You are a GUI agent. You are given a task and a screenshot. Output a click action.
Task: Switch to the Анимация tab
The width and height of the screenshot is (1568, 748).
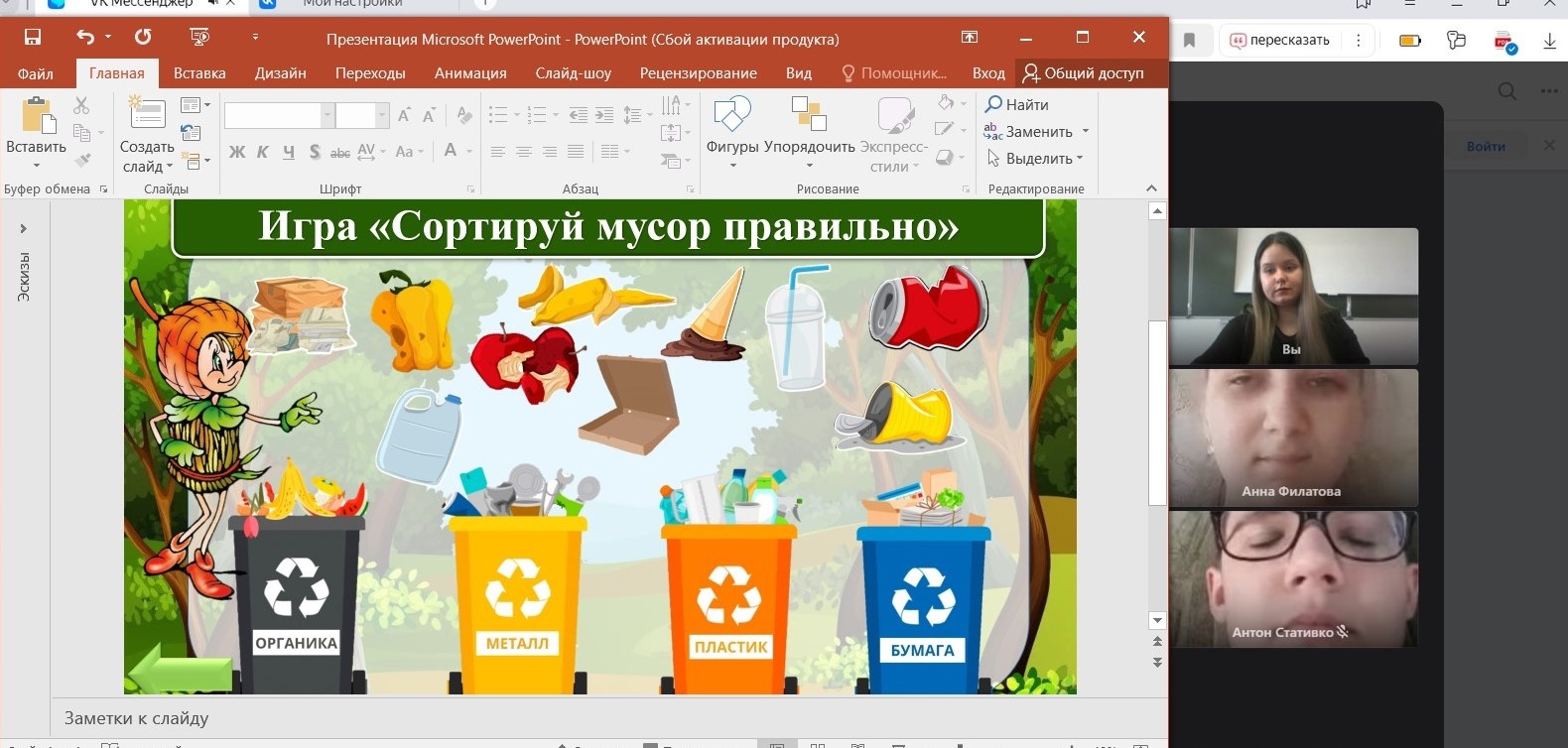[470, 72]
